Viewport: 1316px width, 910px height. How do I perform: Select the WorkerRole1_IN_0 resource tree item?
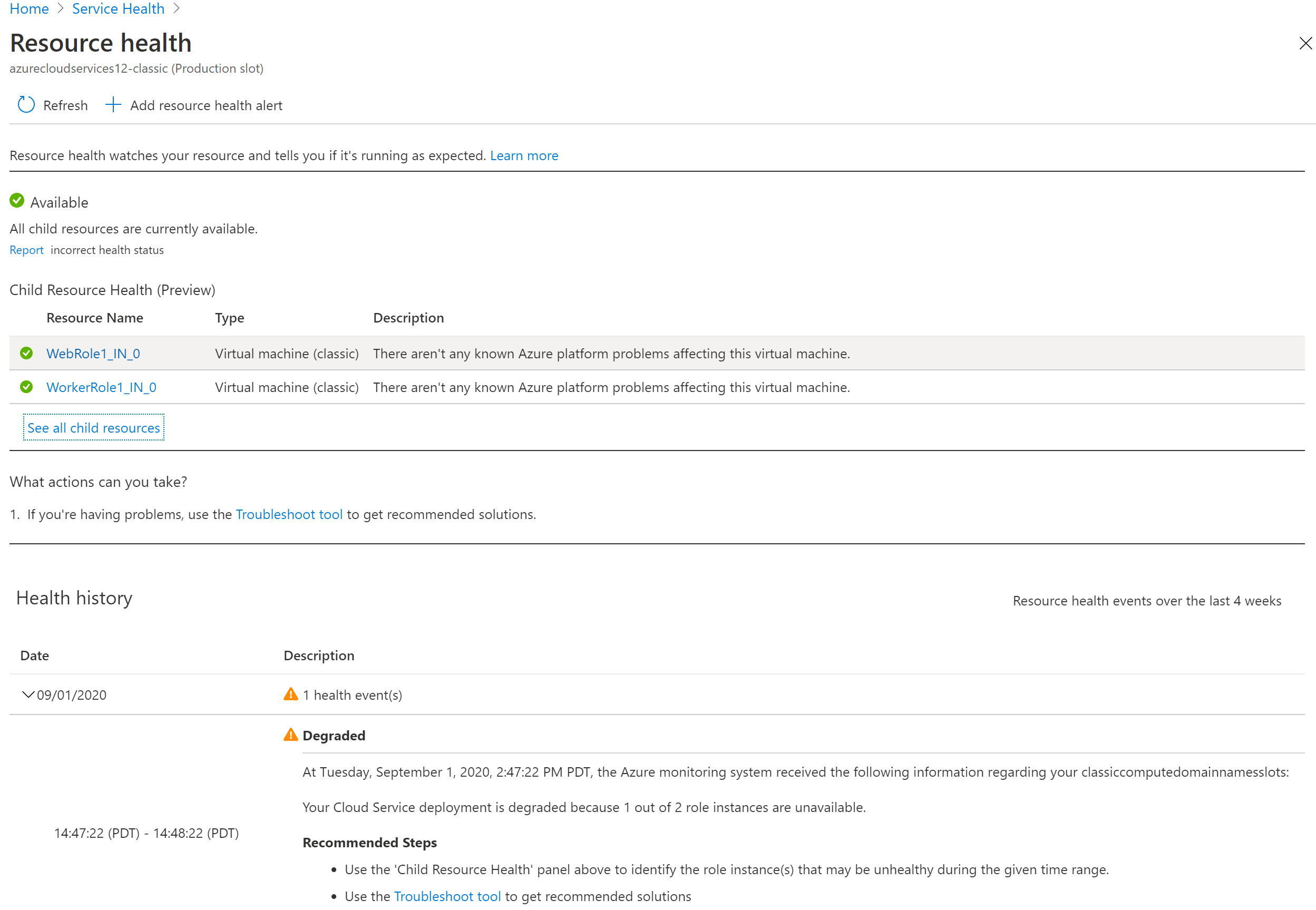click(104, 387)
